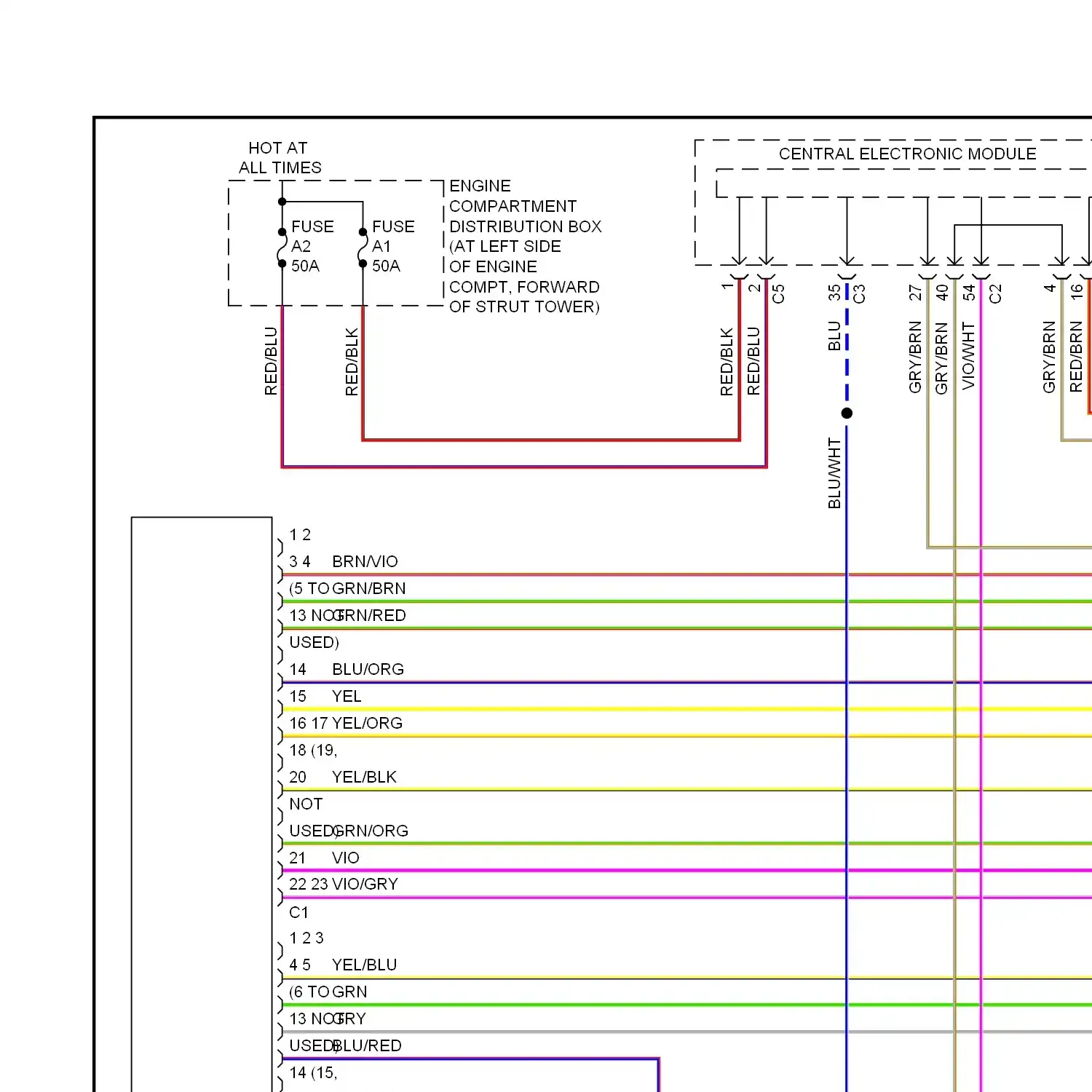Click the 'VIO/GRY' wire label
The height and width of the screenshot is (1092, 1092).
coord(365,884)
